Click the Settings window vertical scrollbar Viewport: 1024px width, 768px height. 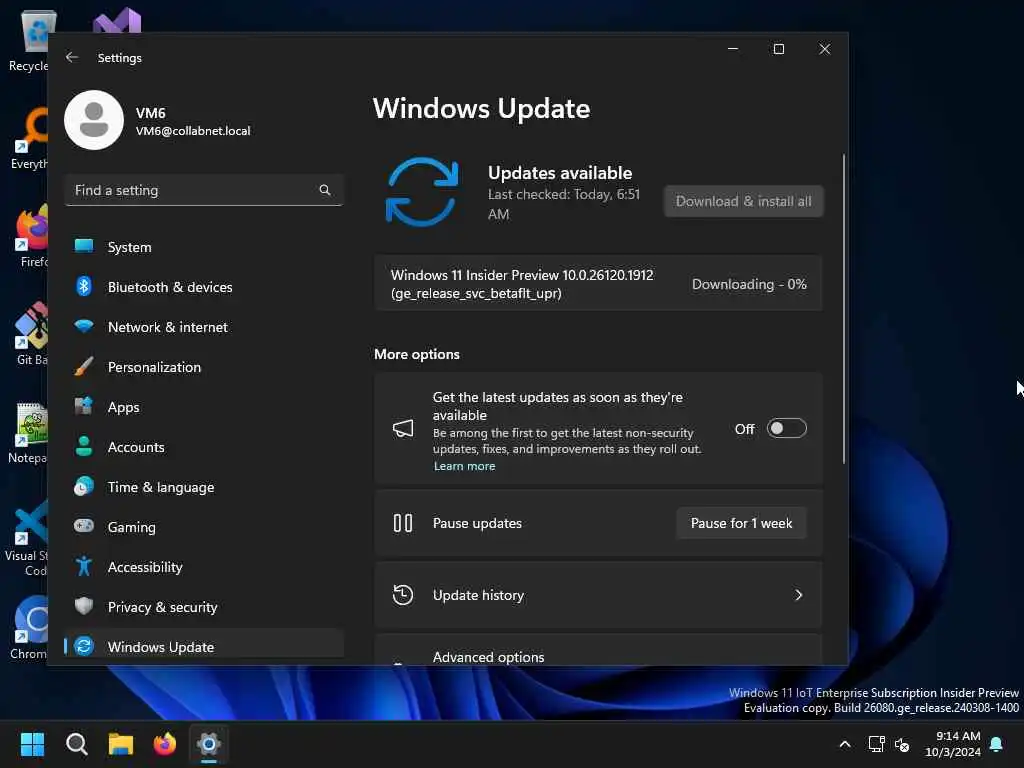(844, 309)
